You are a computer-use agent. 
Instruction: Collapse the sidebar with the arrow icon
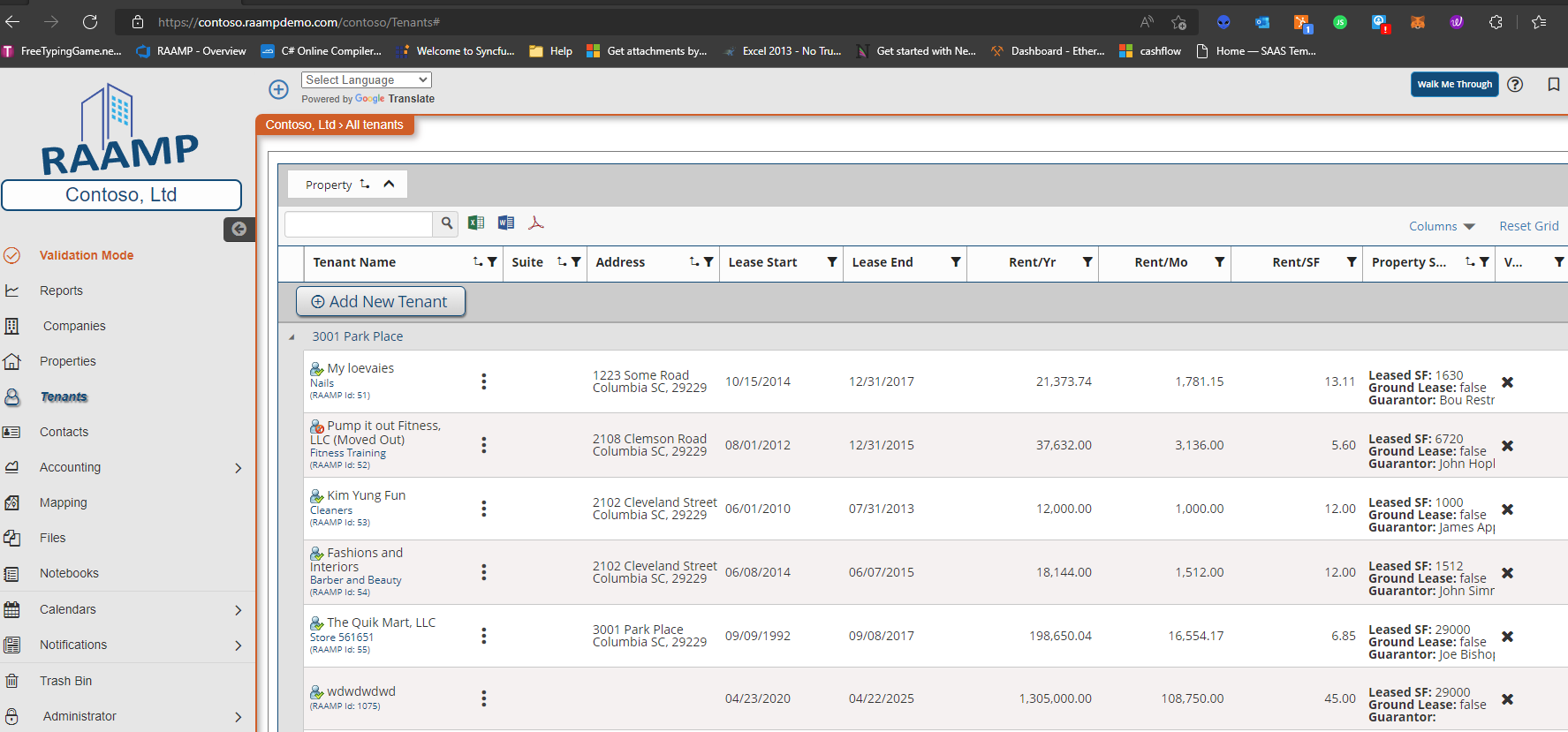pyautogui.click(x=239, y=230)
